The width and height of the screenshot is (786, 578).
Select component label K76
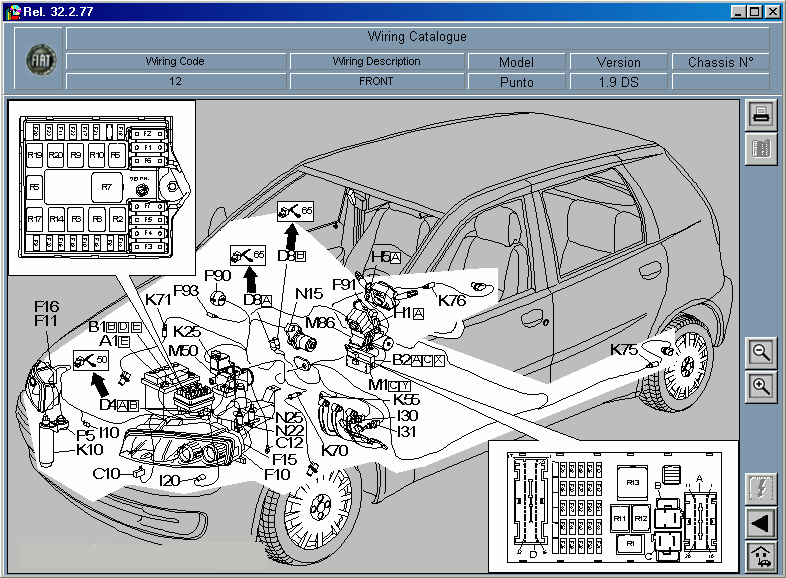click(x=452, y=301)
